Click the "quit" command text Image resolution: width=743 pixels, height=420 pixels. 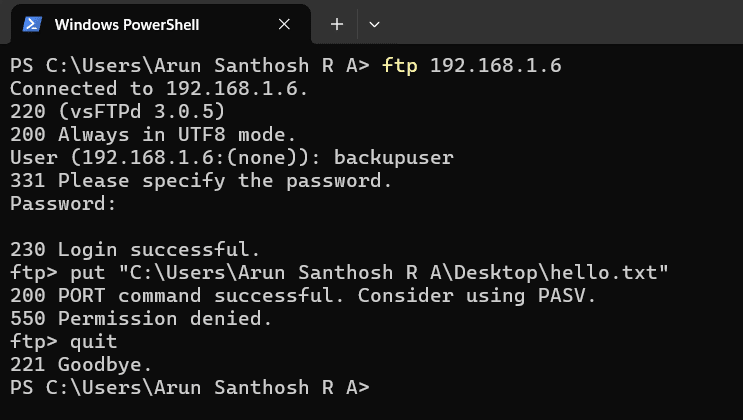pyautogui.click(x=93, y=342)
